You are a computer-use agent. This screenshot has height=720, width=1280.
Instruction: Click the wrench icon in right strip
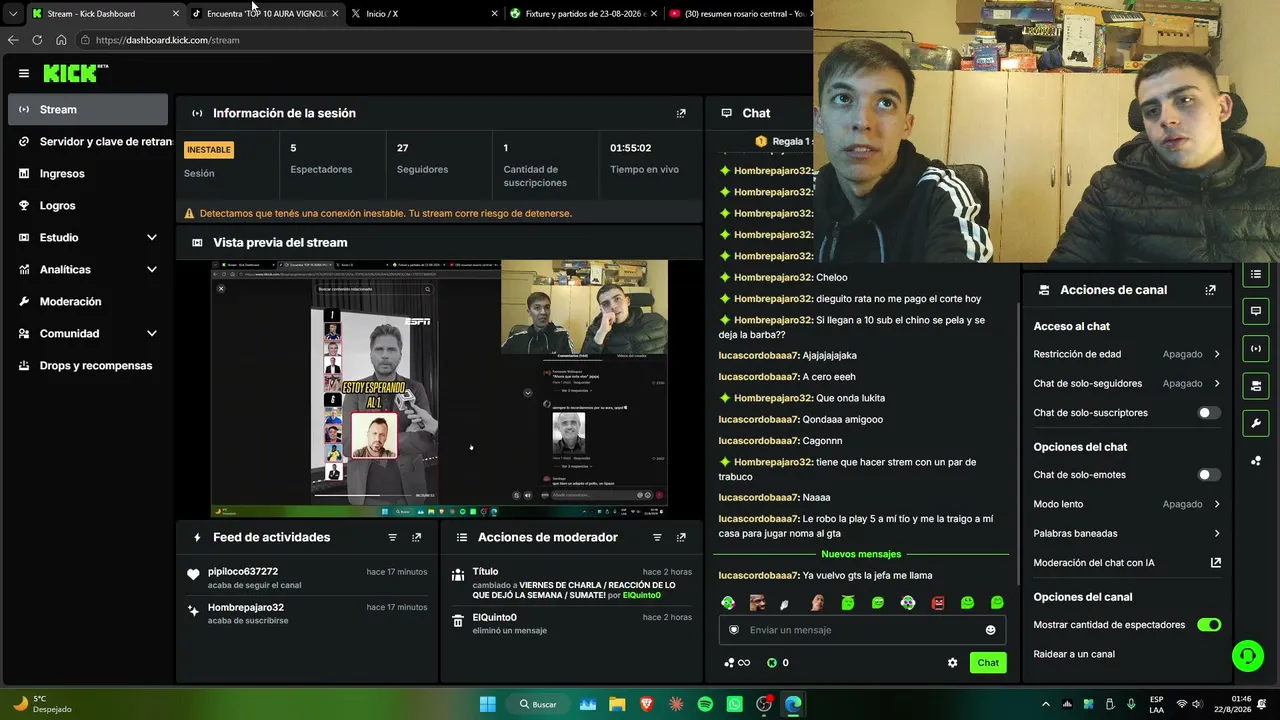click(1256, 423)
